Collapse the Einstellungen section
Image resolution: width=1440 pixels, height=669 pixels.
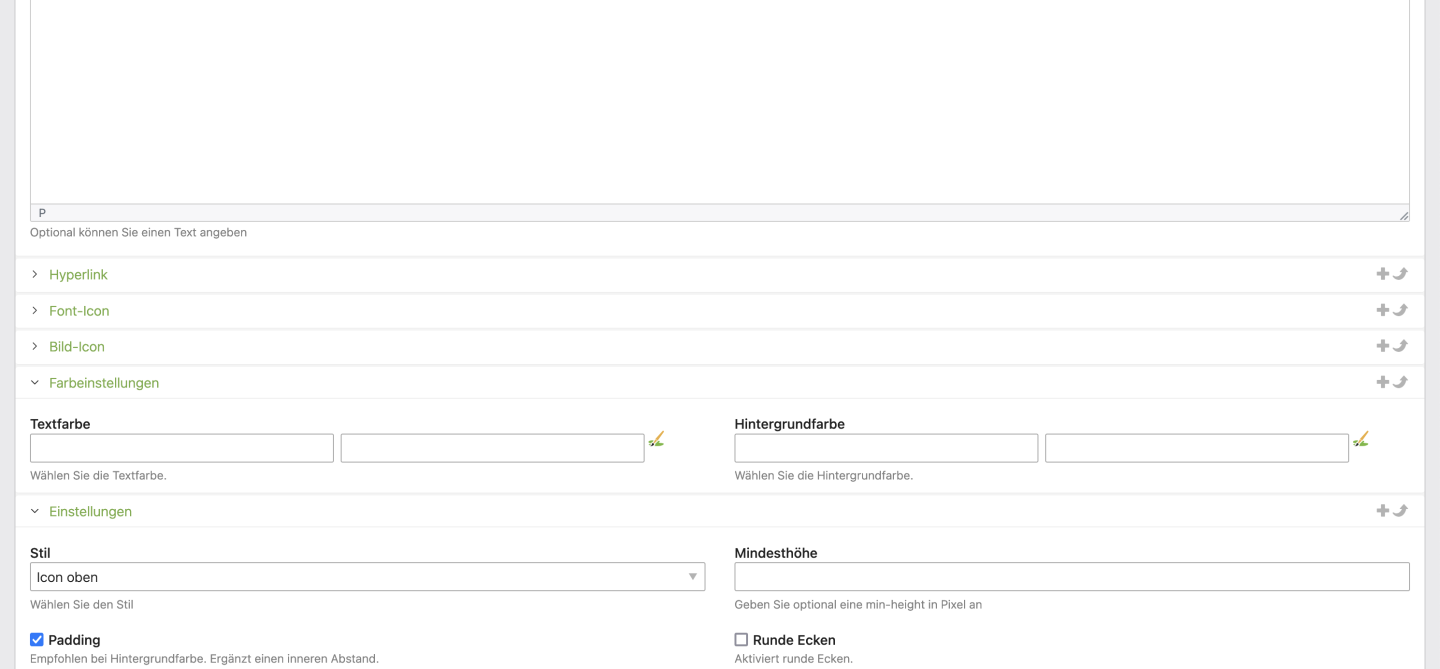click(x=90, y=512)
